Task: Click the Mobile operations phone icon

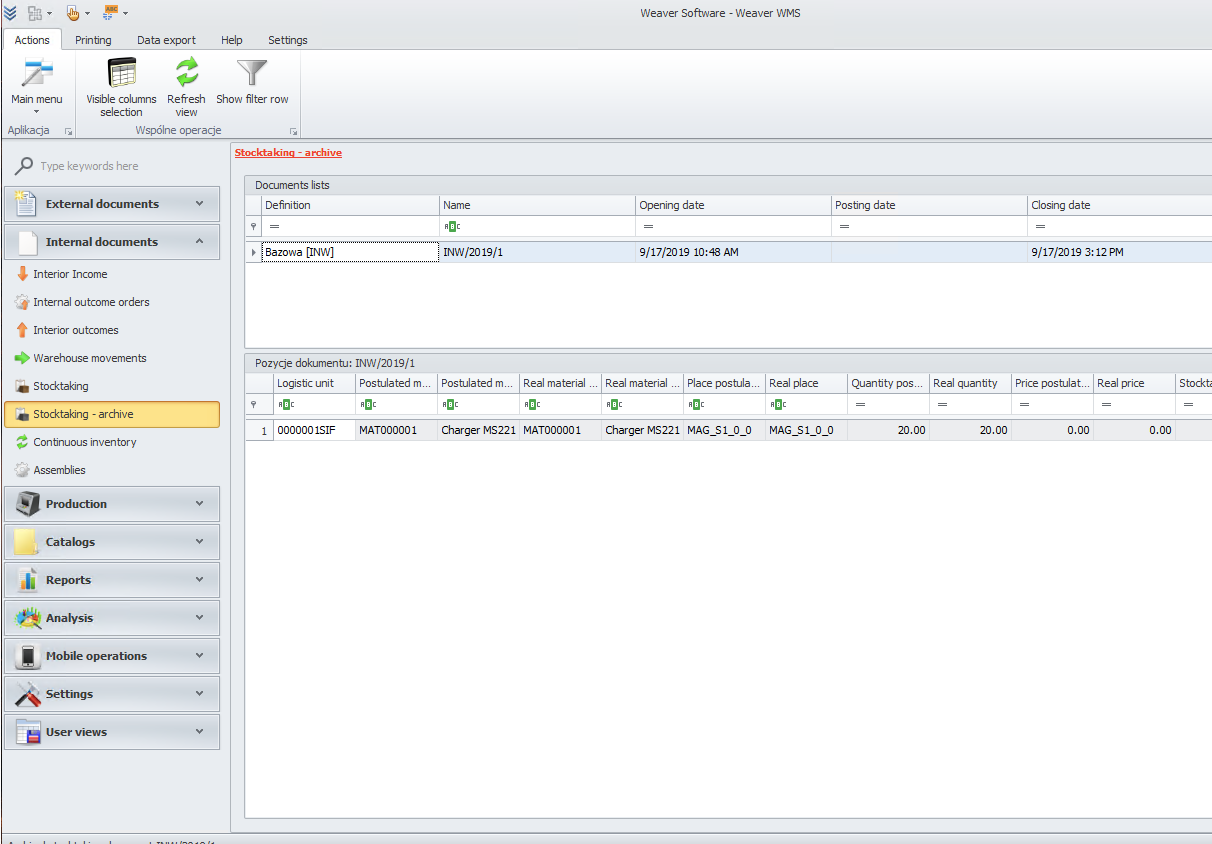Action: pyautogui.click(x=27, y=656)
